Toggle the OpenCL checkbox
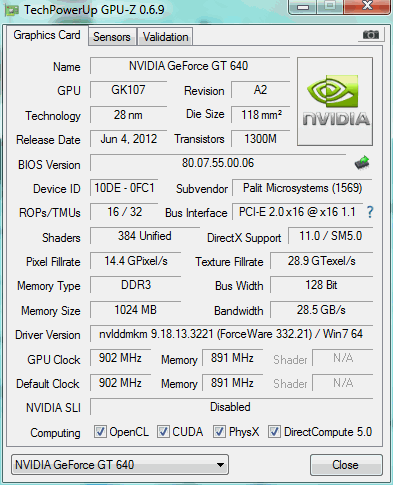393x485 pixels. coord(100,432)
